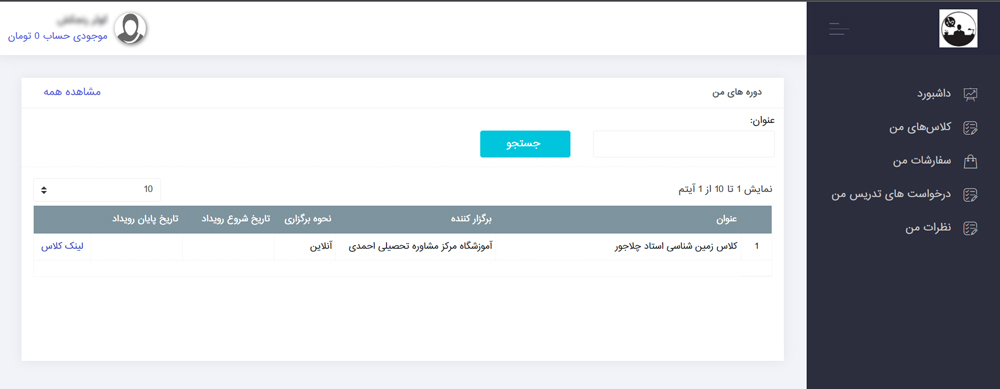
Task: Click the دوره های من panel title
Action: pos(737,92)
